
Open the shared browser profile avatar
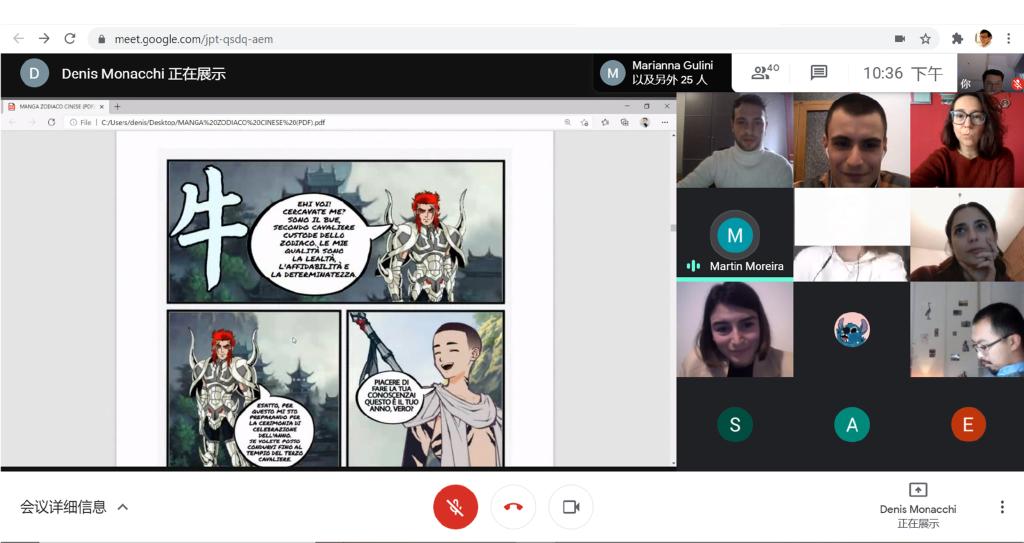(645, 122)
